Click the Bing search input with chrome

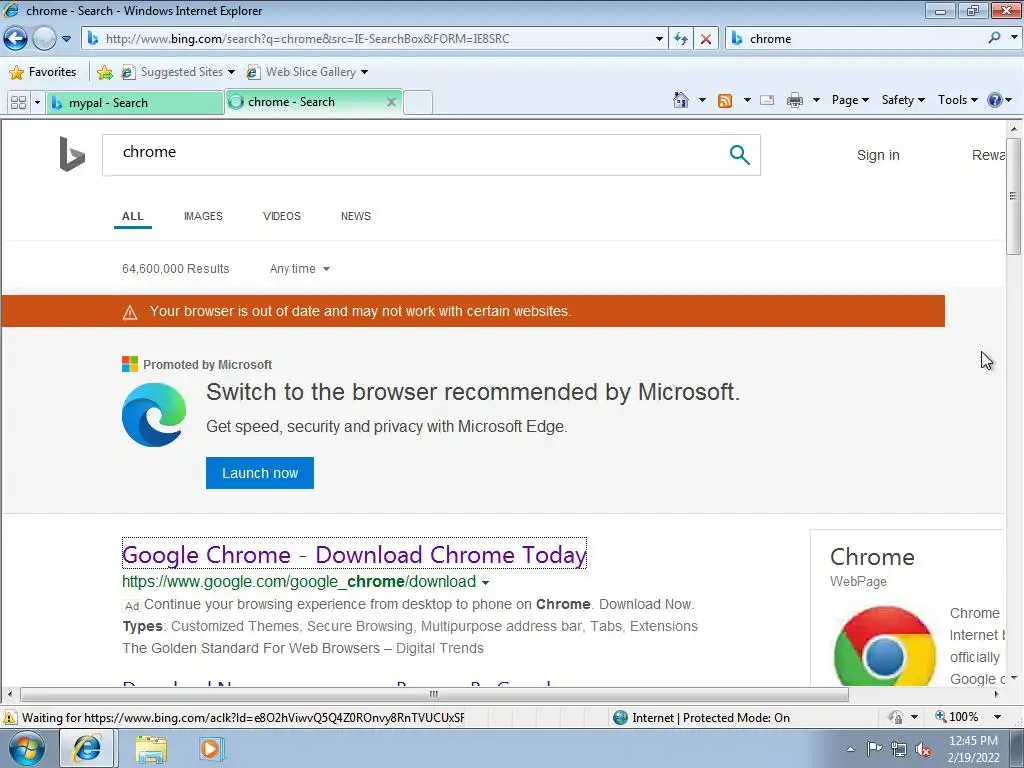pos(411,155)
